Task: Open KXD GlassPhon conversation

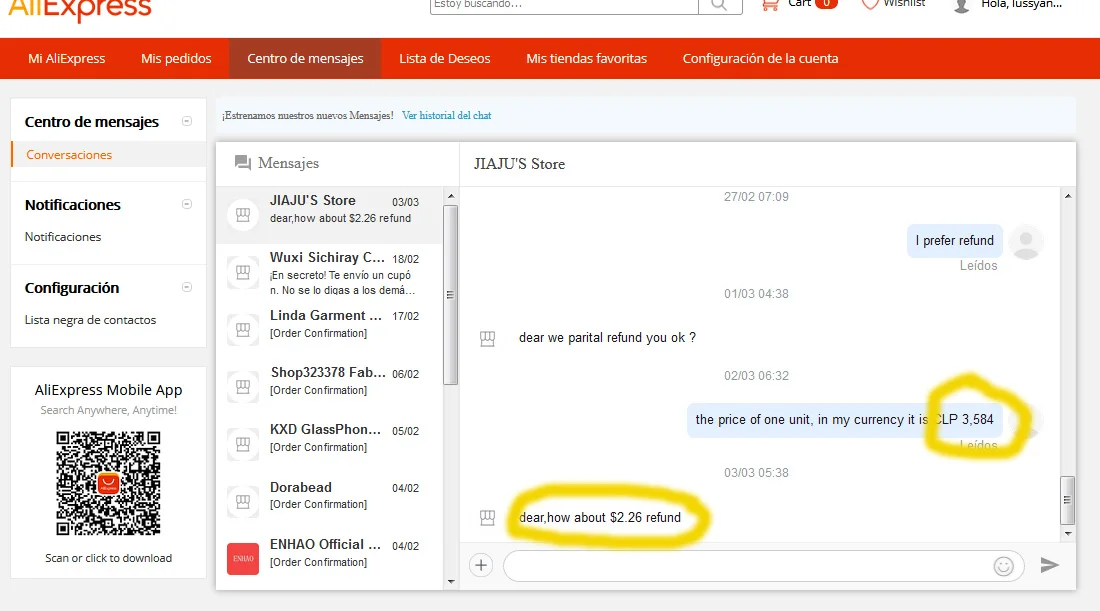Action: tap(330, 444)
